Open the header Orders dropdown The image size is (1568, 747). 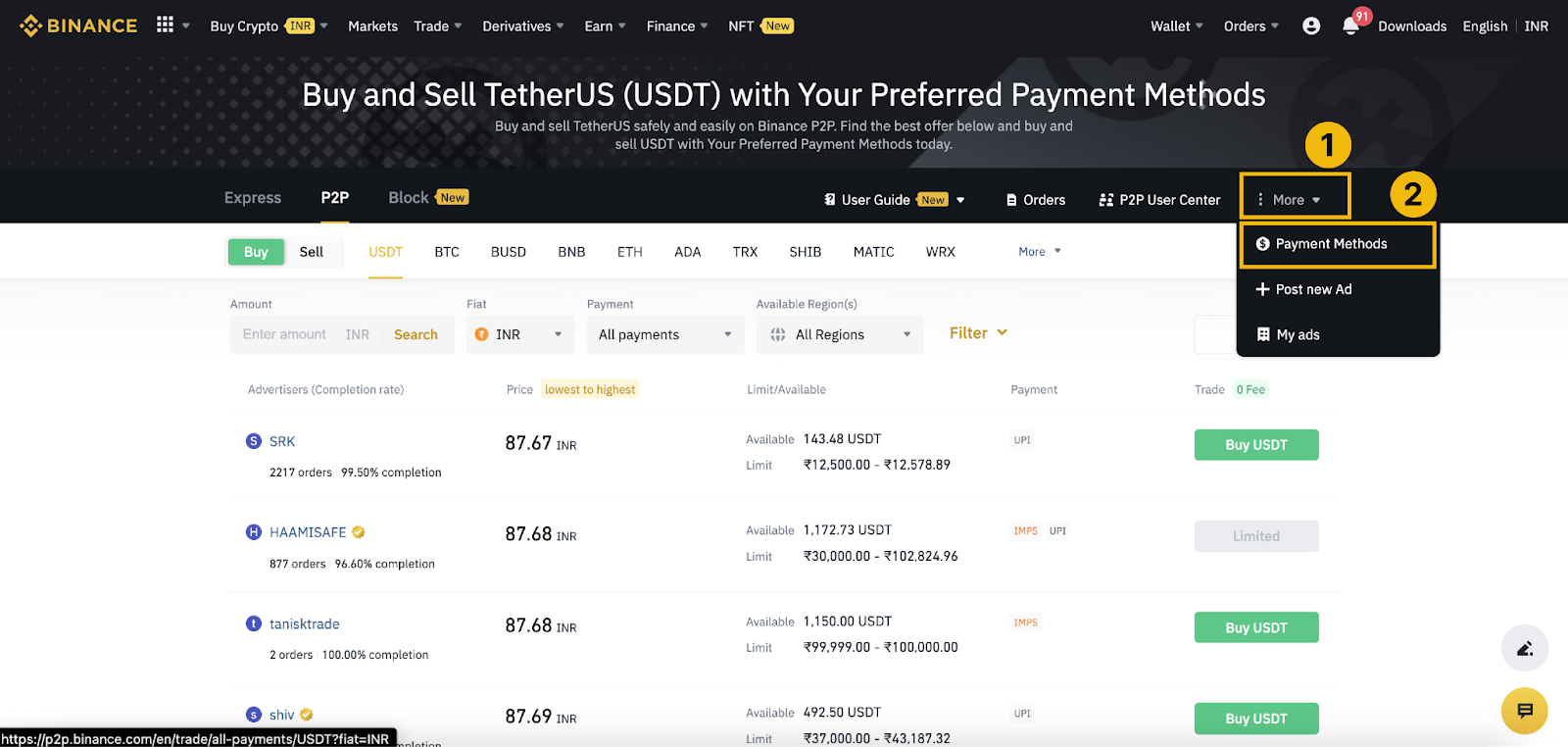click(1251, 26)
